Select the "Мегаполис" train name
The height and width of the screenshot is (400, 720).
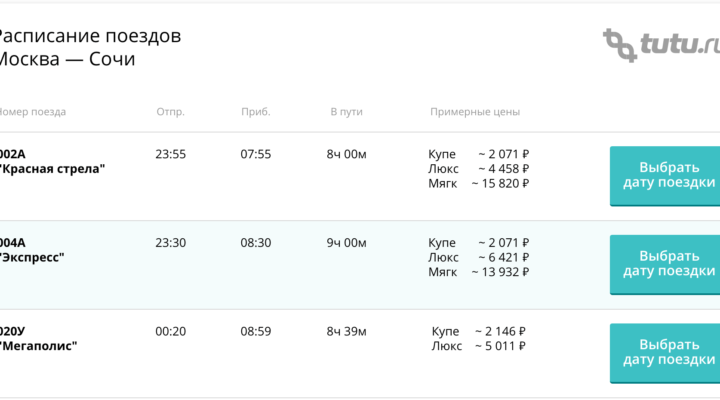39,346
